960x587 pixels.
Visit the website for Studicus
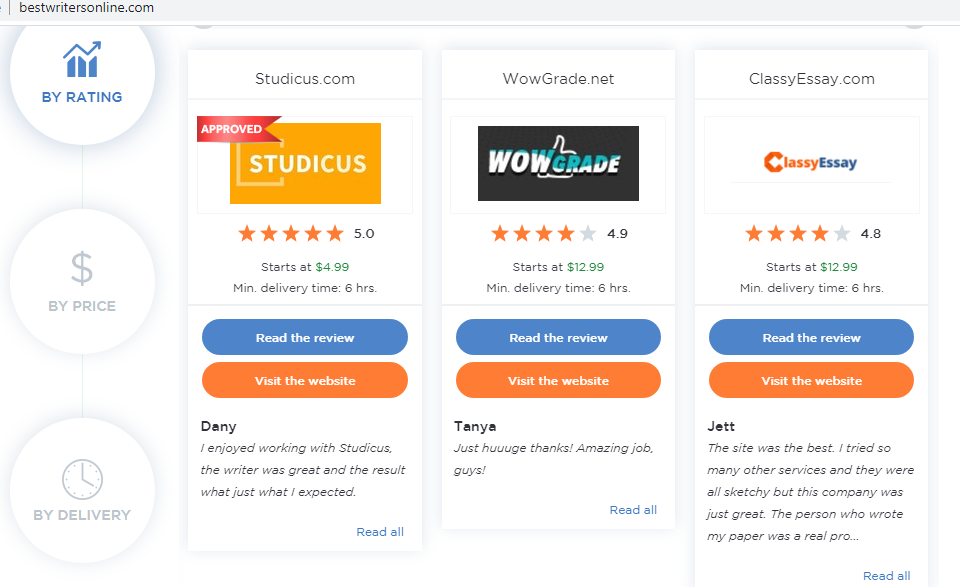305,381
